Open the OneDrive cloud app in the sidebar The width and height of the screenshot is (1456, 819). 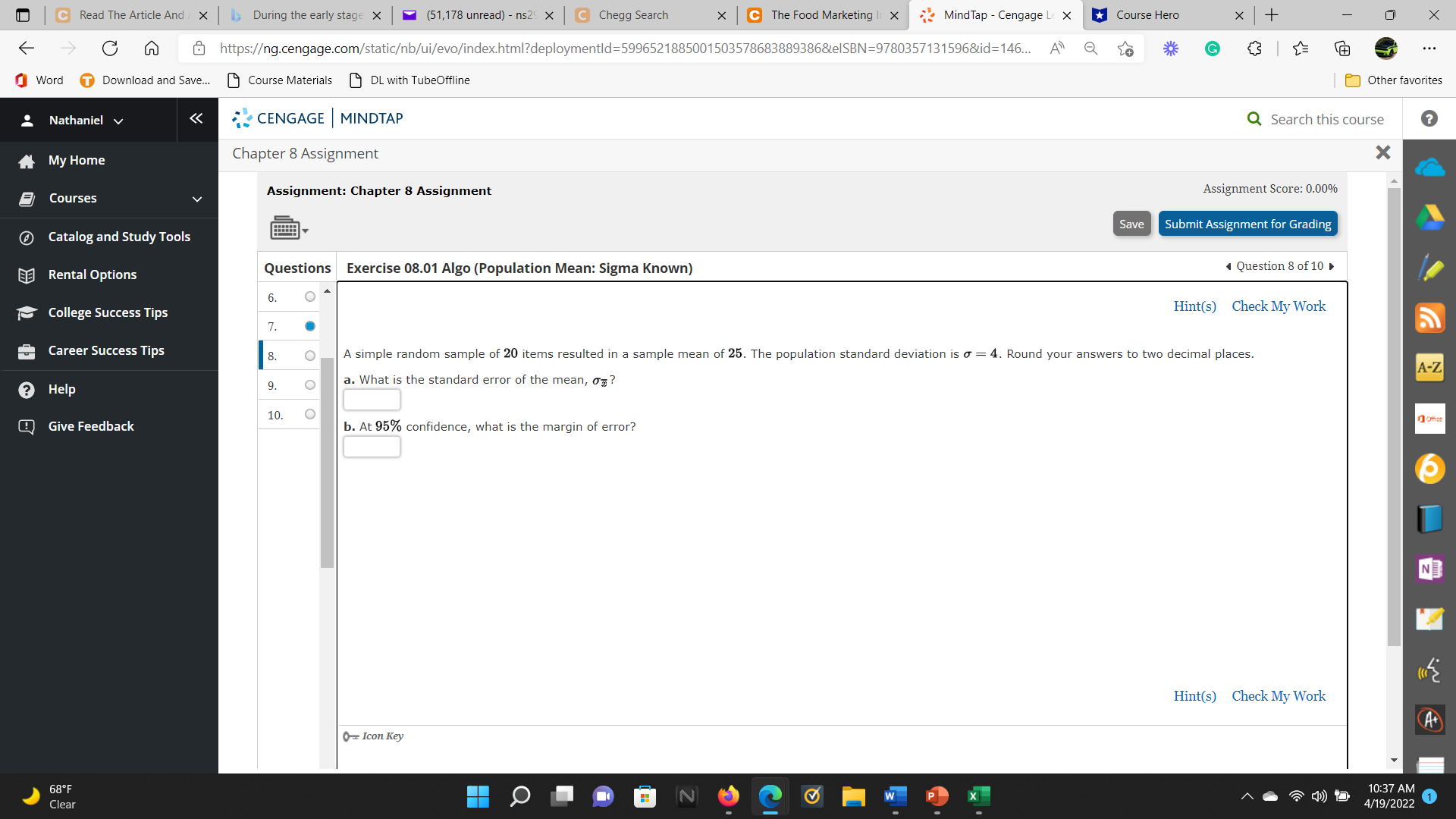point(1430,166)
